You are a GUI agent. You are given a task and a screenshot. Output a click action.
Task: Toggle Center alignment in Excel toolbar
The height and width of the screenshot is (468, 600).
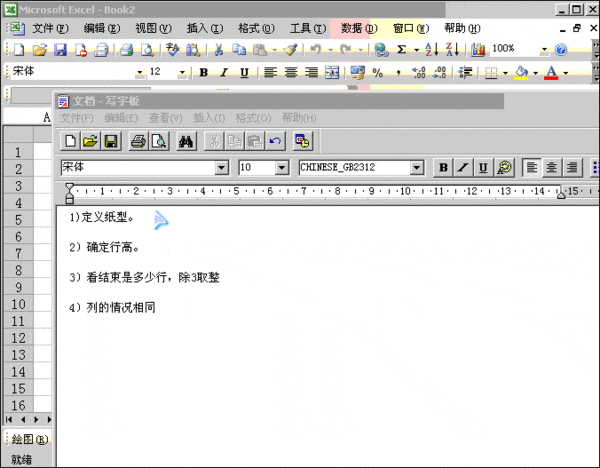point(291,72)
